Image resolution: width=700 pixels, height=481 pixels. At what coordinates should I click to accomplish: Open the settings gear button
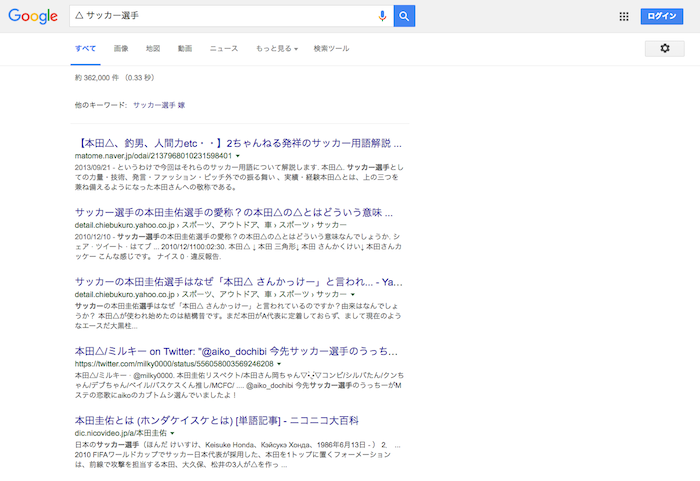point(665,48)
